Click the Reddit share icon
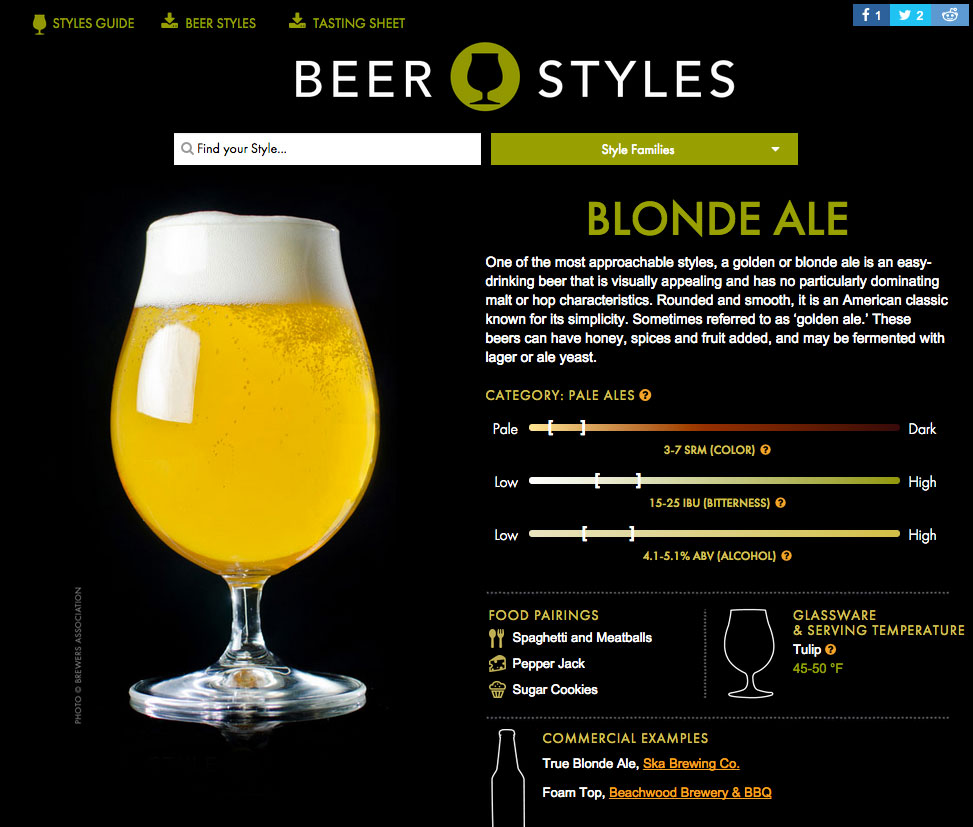 949,15
